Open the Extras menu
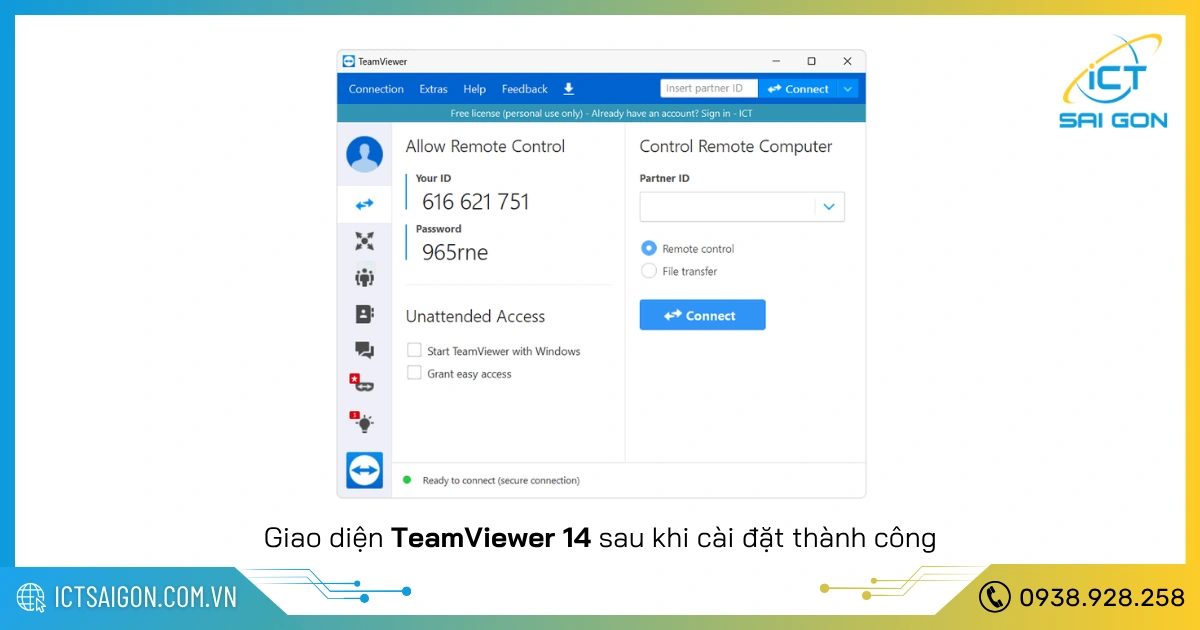This screenshot has width=1200, height=630. pyautogui.click(x=433, y=88)
